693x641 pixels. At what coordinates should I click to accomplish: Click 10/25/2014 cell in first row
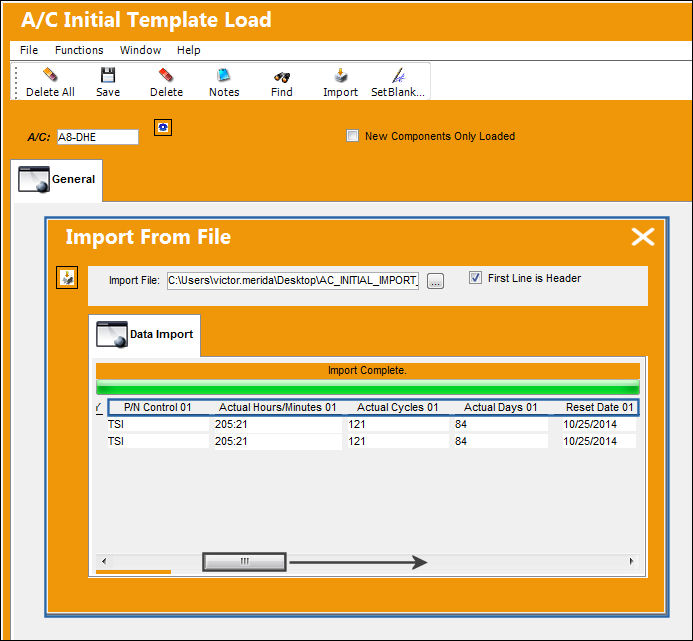coord(598,424)
